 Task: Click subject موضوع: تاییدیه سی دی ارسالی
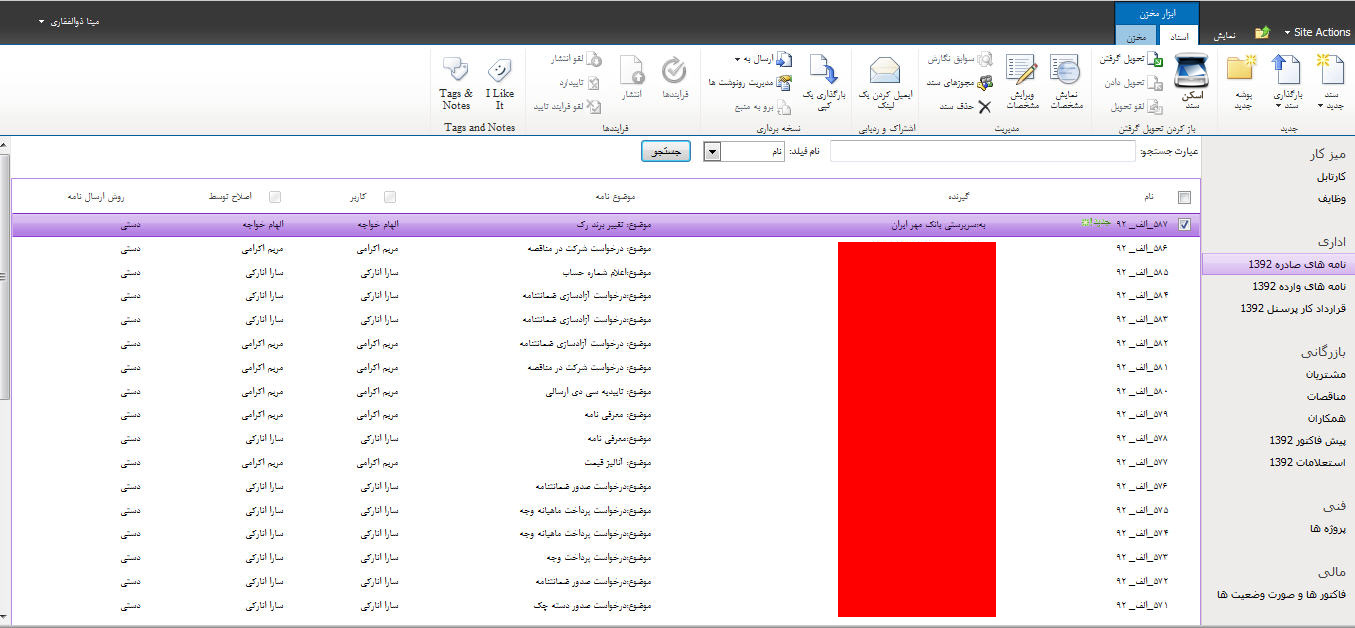600,392
